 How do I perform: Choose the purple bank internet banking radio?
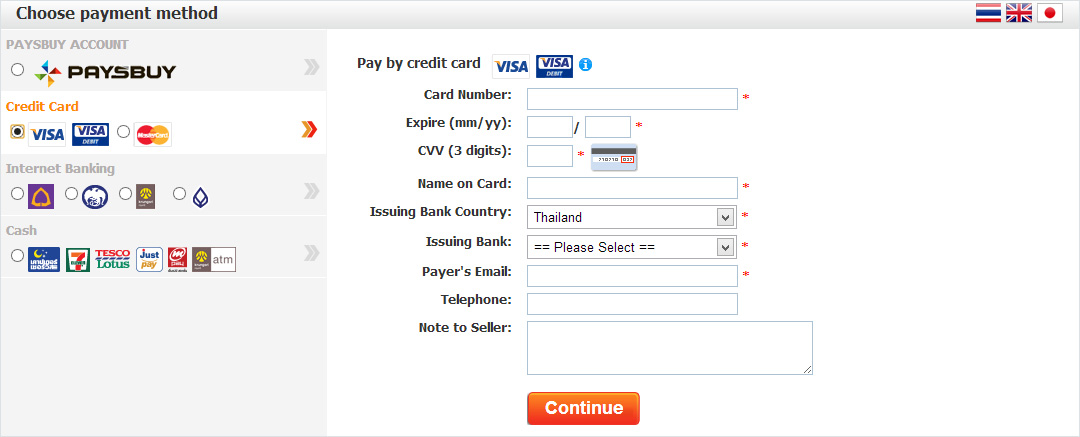click(x=17, y=194)
